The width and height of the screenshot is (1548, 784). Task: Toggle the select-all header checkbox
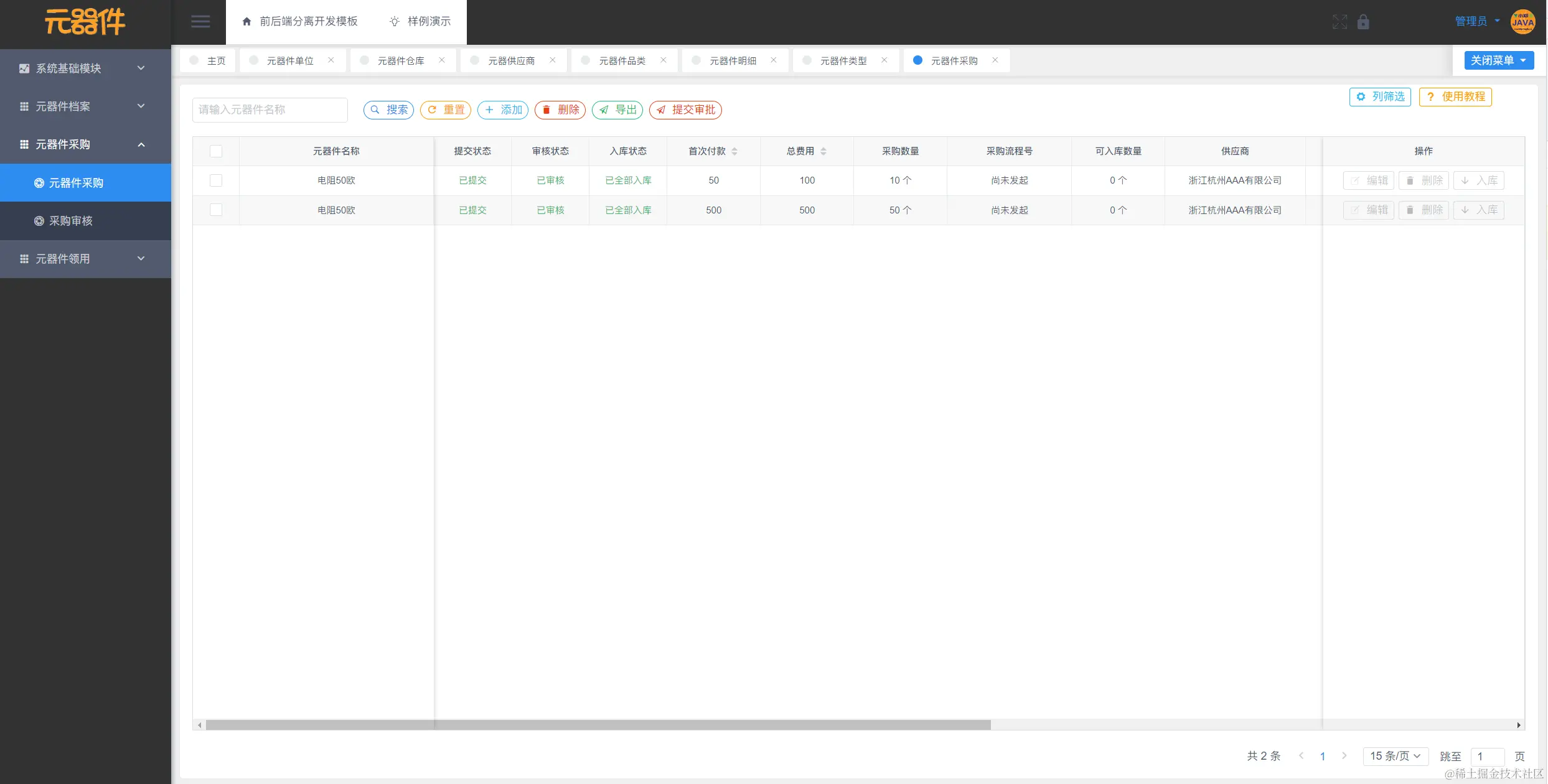point(216,151)
